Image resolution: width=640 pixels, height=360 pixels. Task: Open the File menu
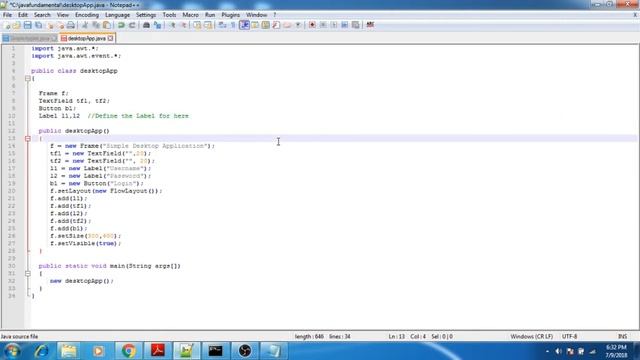[x=7, y=15]
